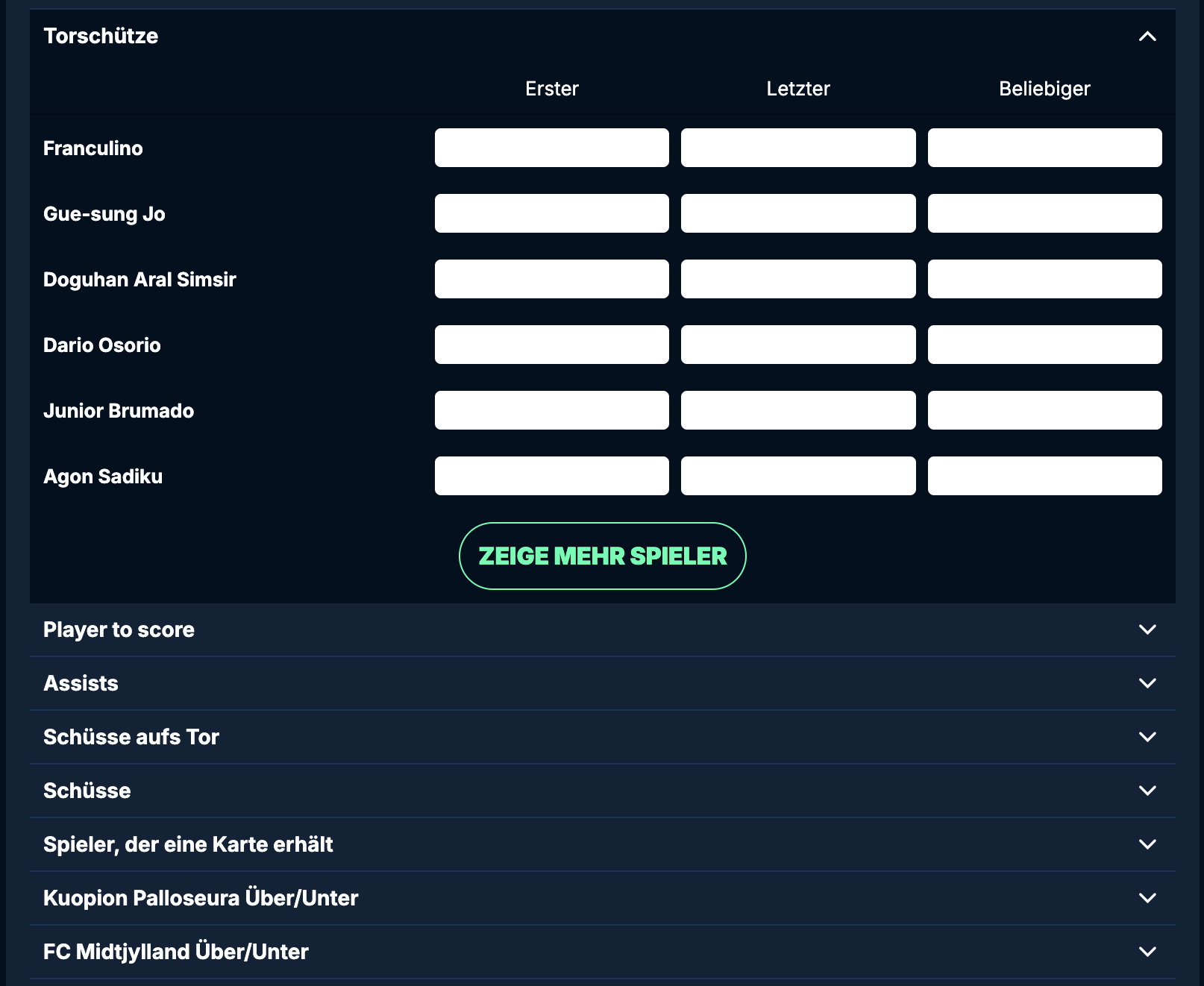Select Letzter odds for Franculino
Screen dimensions: 1204x986
(797, 148)
